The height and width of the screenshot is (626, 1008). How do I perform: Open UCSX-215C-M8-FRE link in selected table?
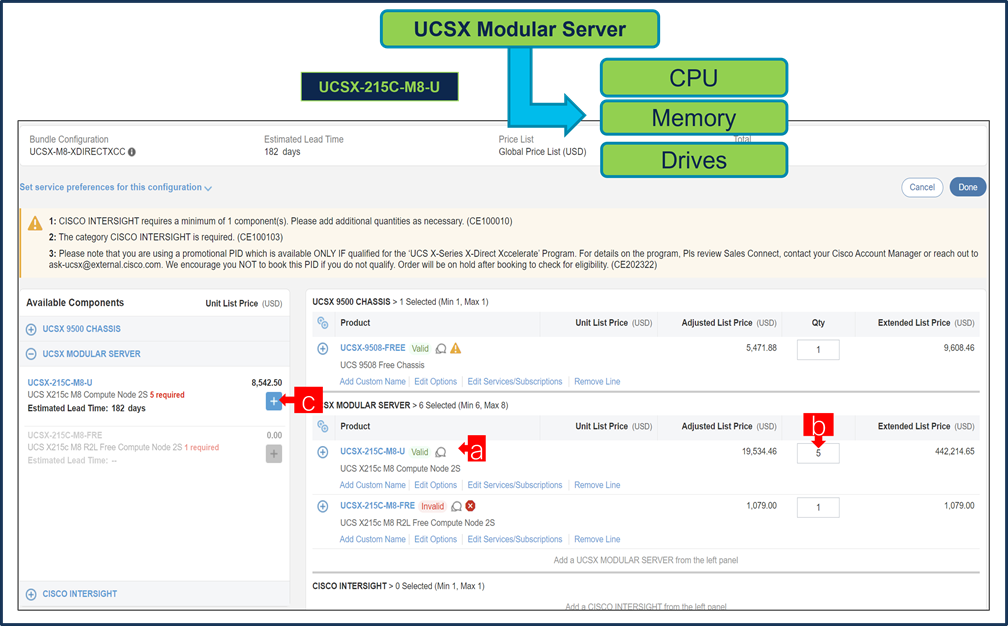pyautogui.click(x=377, y=506)
